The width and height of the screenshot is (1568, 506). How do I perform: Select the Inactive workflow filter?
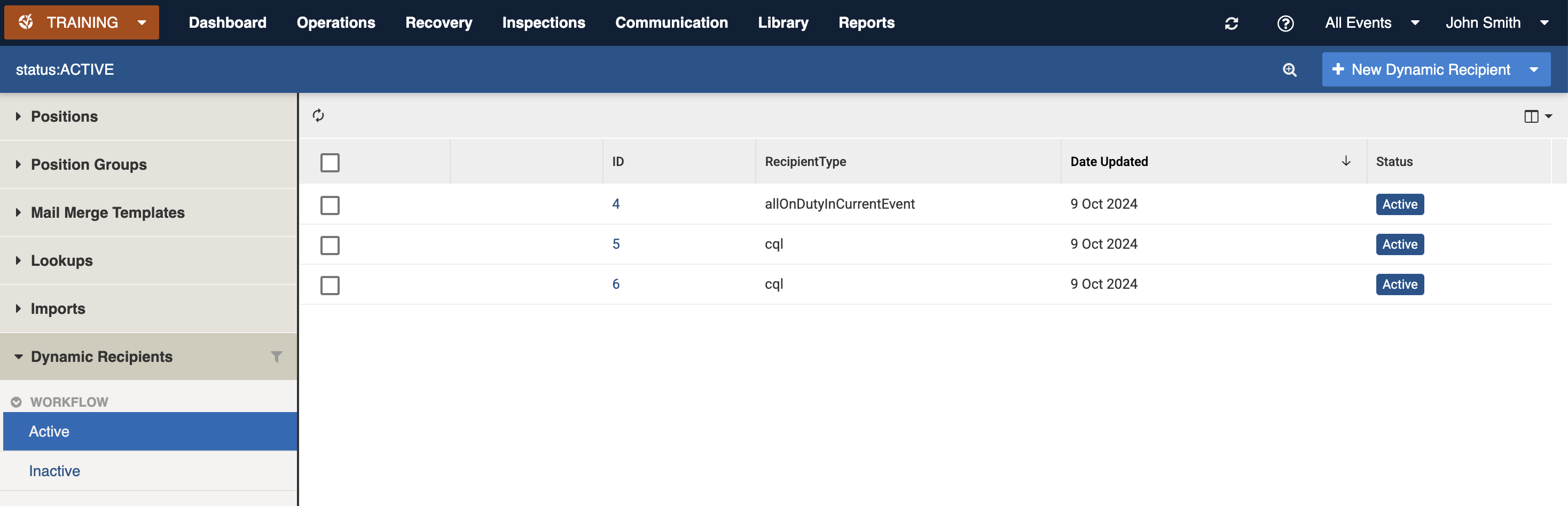[55, 471]
